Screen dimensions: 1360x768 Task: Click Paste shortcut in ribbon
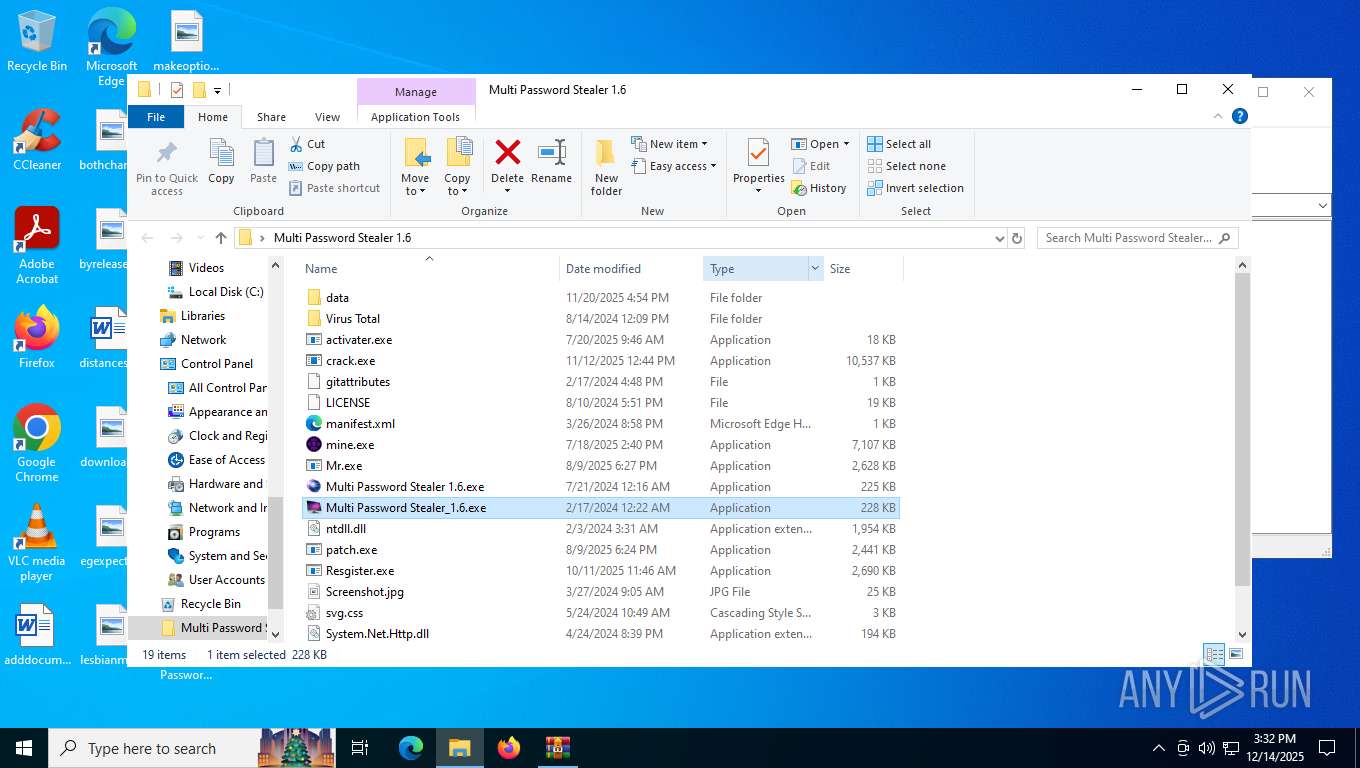point(334,188)
